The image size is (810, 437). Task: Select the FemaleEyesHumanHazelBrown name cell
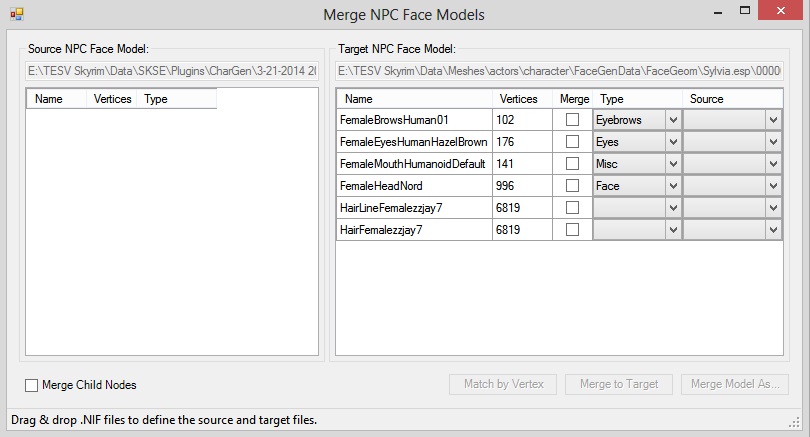pyautogui.click(x=414, y=142)
